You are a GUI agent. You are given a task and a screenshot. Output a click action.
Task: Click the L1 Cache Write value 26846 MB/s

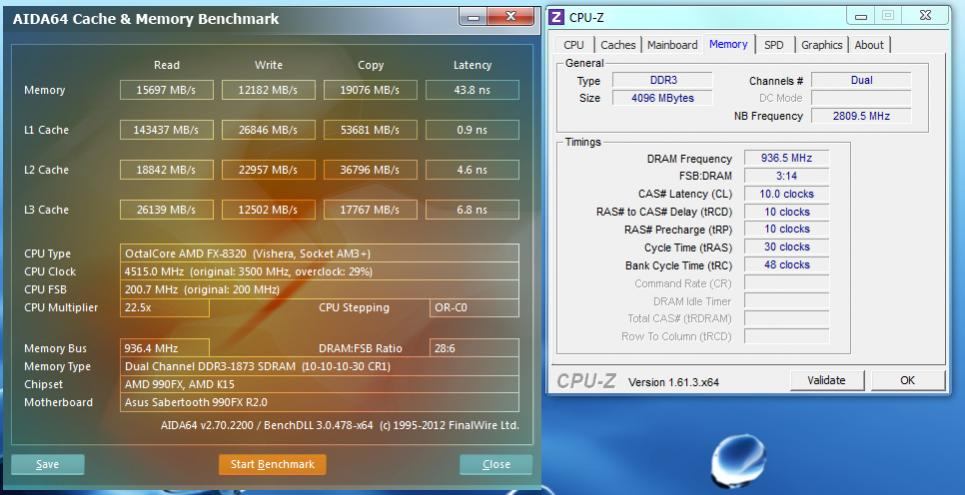point(268,130)
